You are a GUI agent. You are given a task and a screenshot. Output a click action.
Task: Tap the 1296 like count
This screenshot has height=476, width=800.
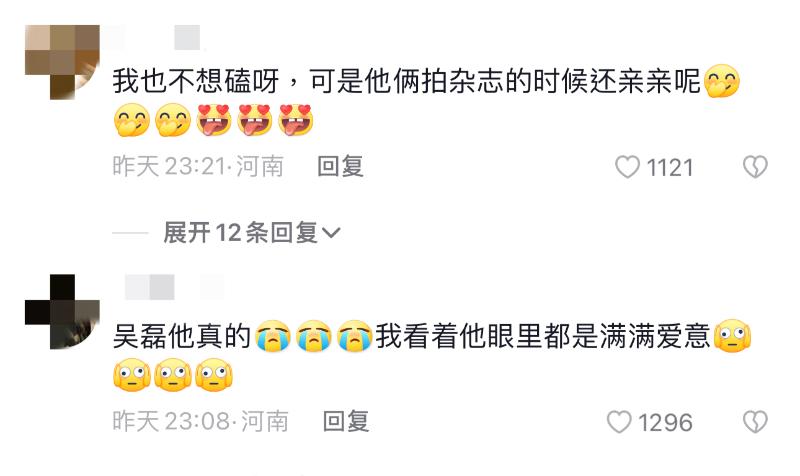click(665, 422)
